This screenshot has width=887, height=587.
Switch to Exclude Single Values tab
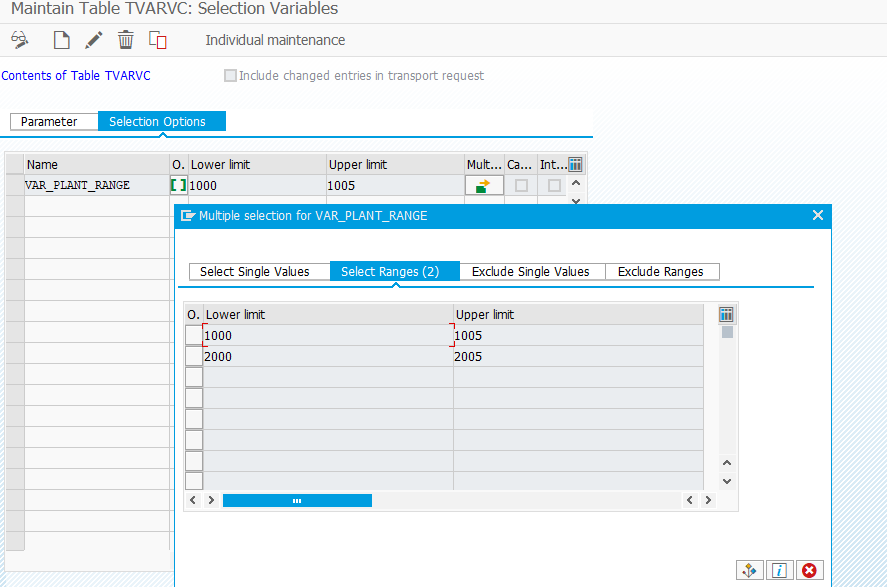coord(531,271)
